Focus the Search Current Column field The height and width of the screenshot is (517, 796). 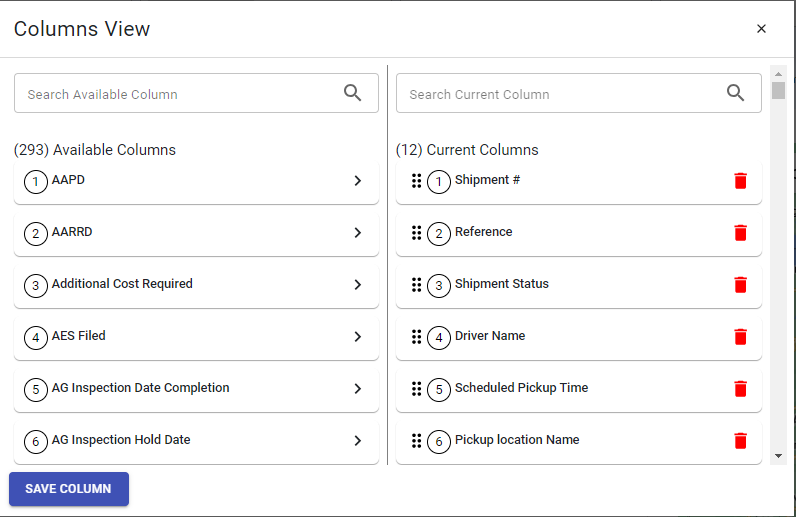[x=579, y=93]
